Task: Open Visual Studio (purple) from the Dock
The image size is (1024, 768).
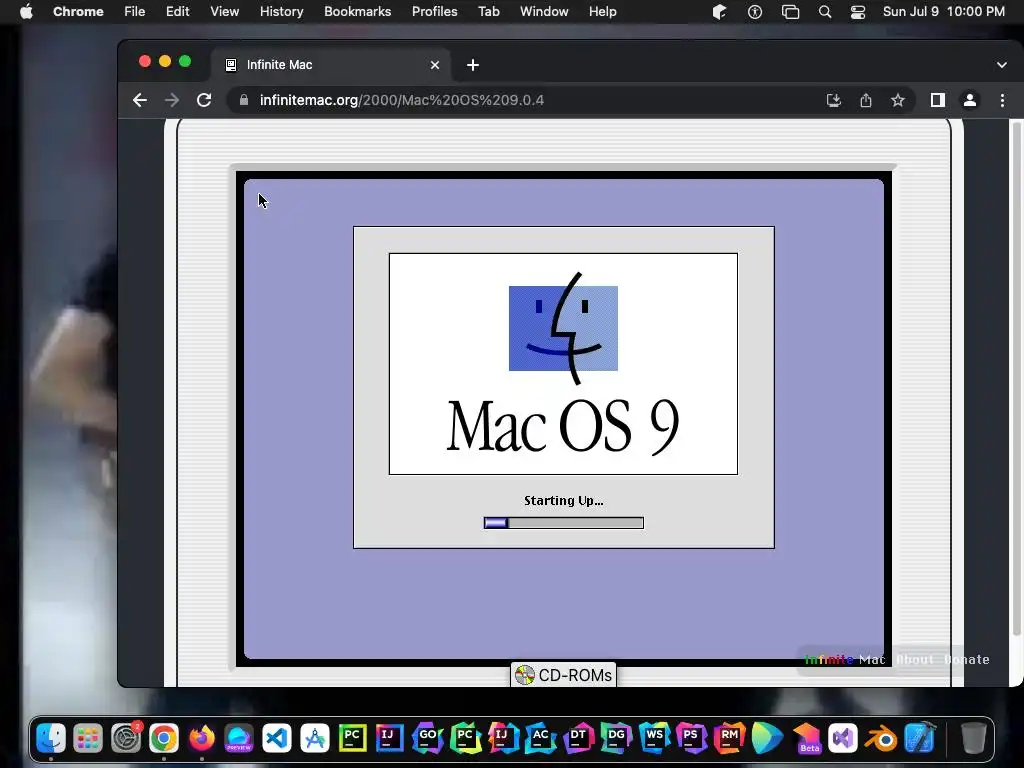Action: click(x=843, y=739)
